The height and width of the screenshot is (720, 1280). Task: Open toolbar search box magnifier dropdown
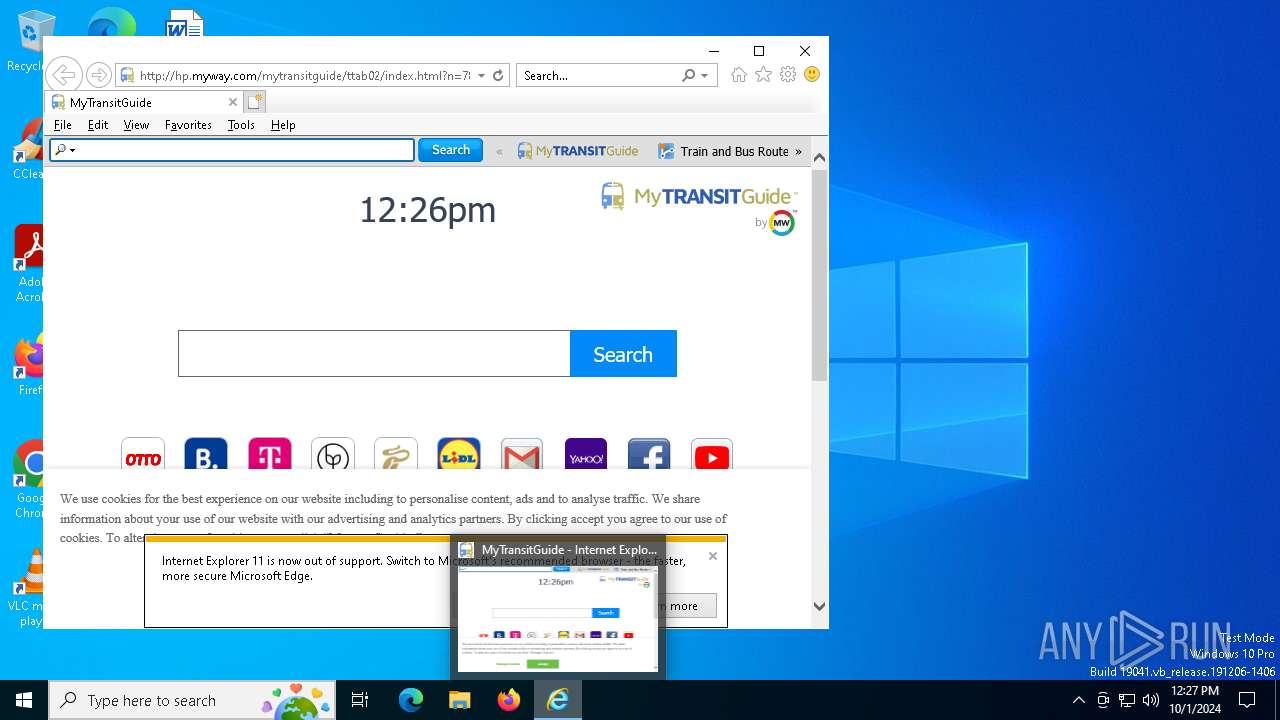tap(65, 150)
